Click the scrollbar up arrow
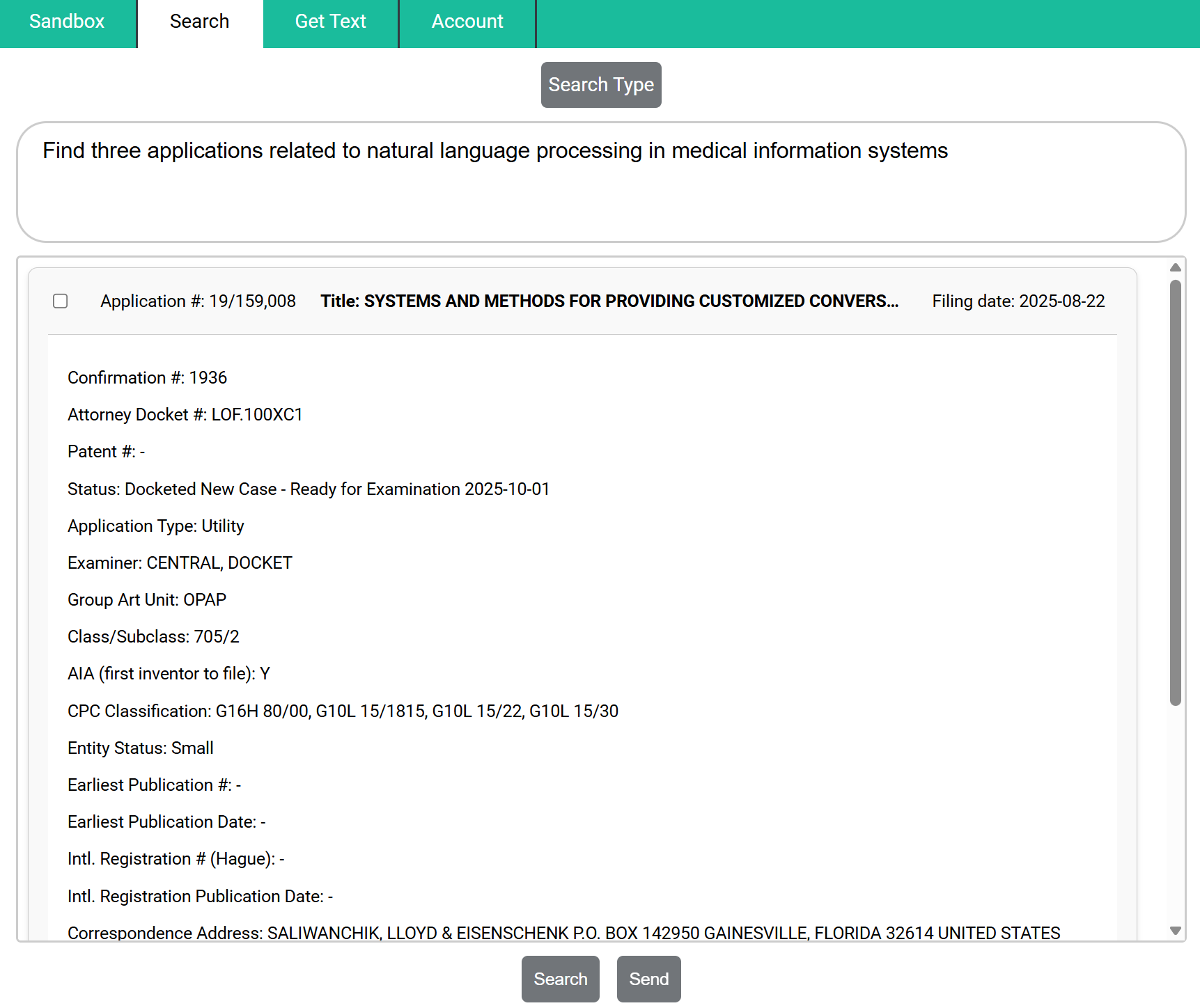Screen dimensions: 1200x1008 [x=1175, y=267]
